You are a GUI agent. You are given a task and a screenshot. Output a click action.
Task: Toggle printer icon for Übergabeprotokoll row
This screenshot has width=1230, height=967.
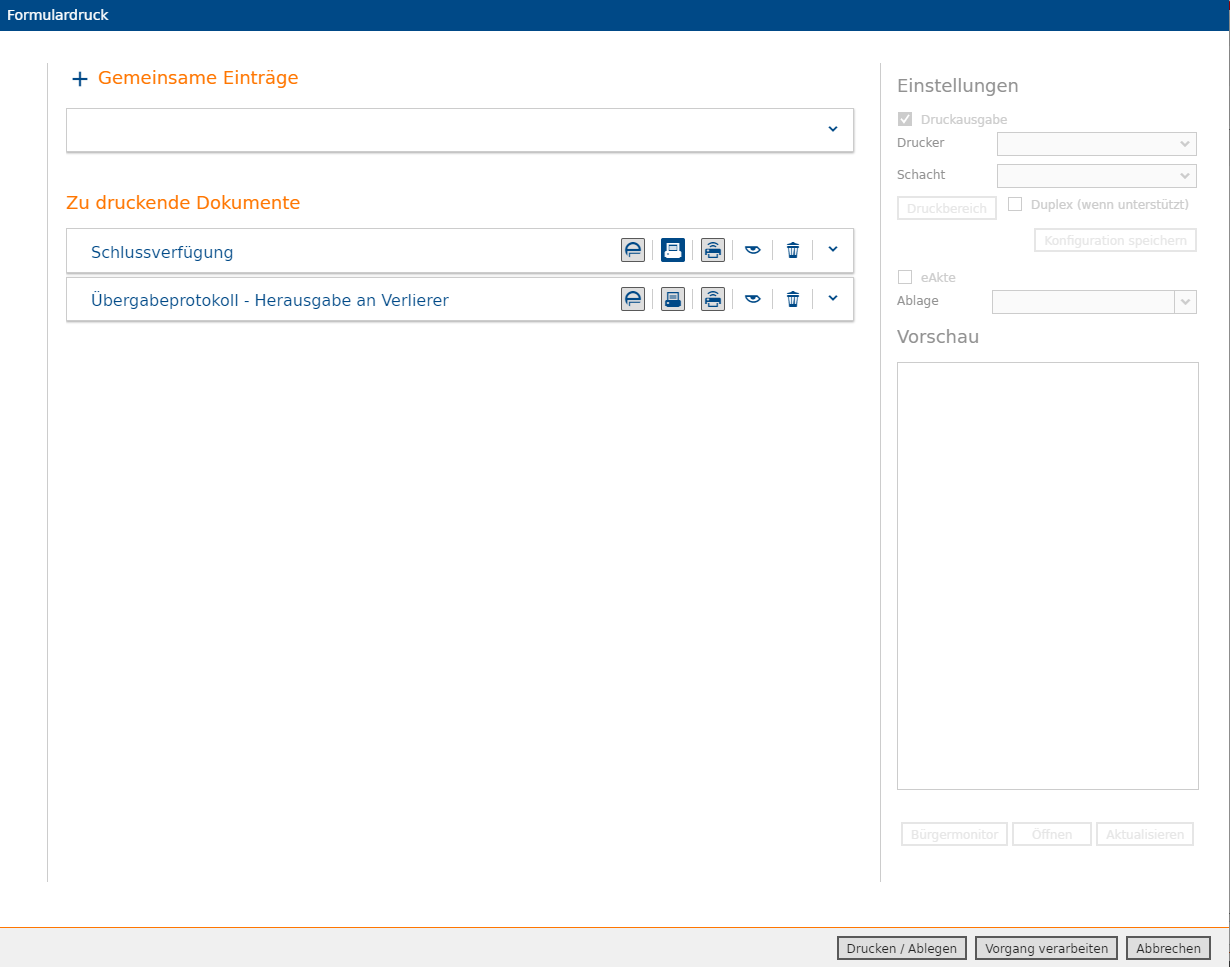(x=673, y=298)
